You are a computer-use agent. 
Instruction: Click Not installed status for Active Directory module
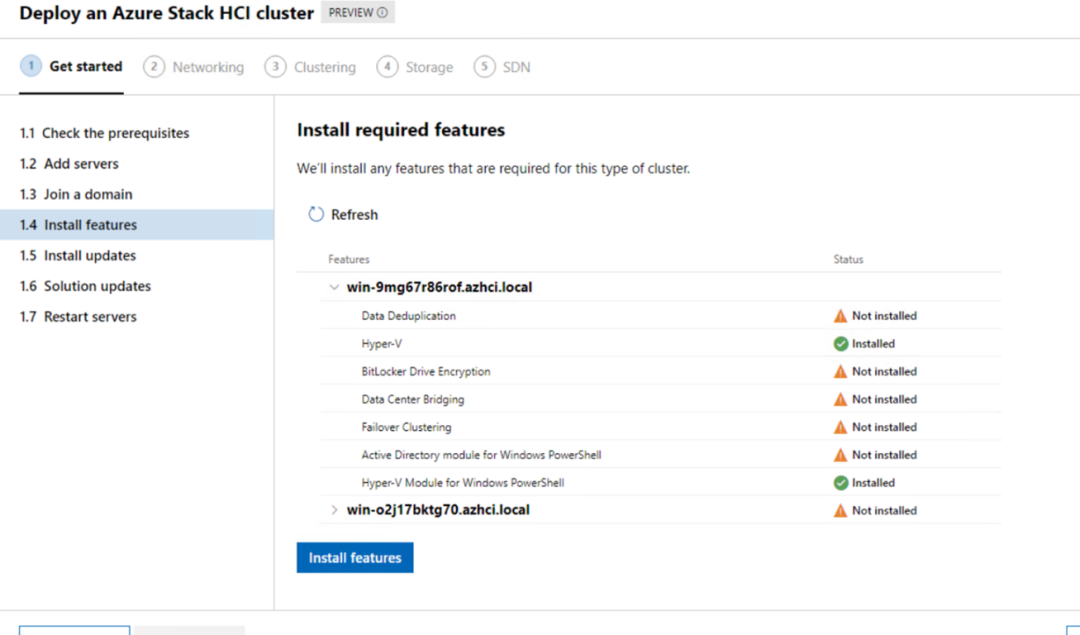click(x=884, y=455)
